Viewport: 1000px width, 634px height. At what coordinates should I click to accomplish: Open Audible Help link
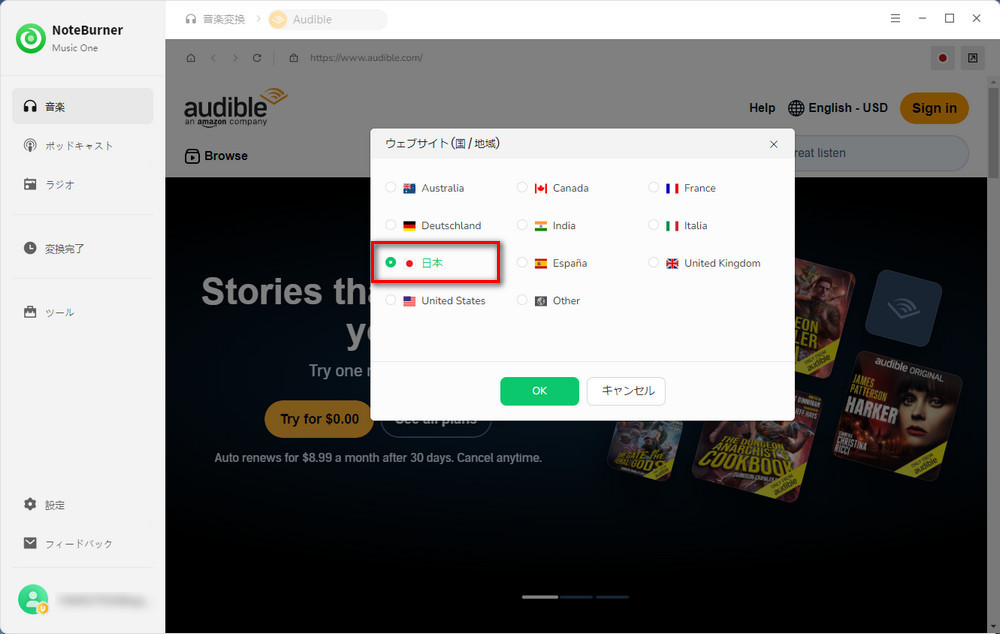click(x=762, y=108)
